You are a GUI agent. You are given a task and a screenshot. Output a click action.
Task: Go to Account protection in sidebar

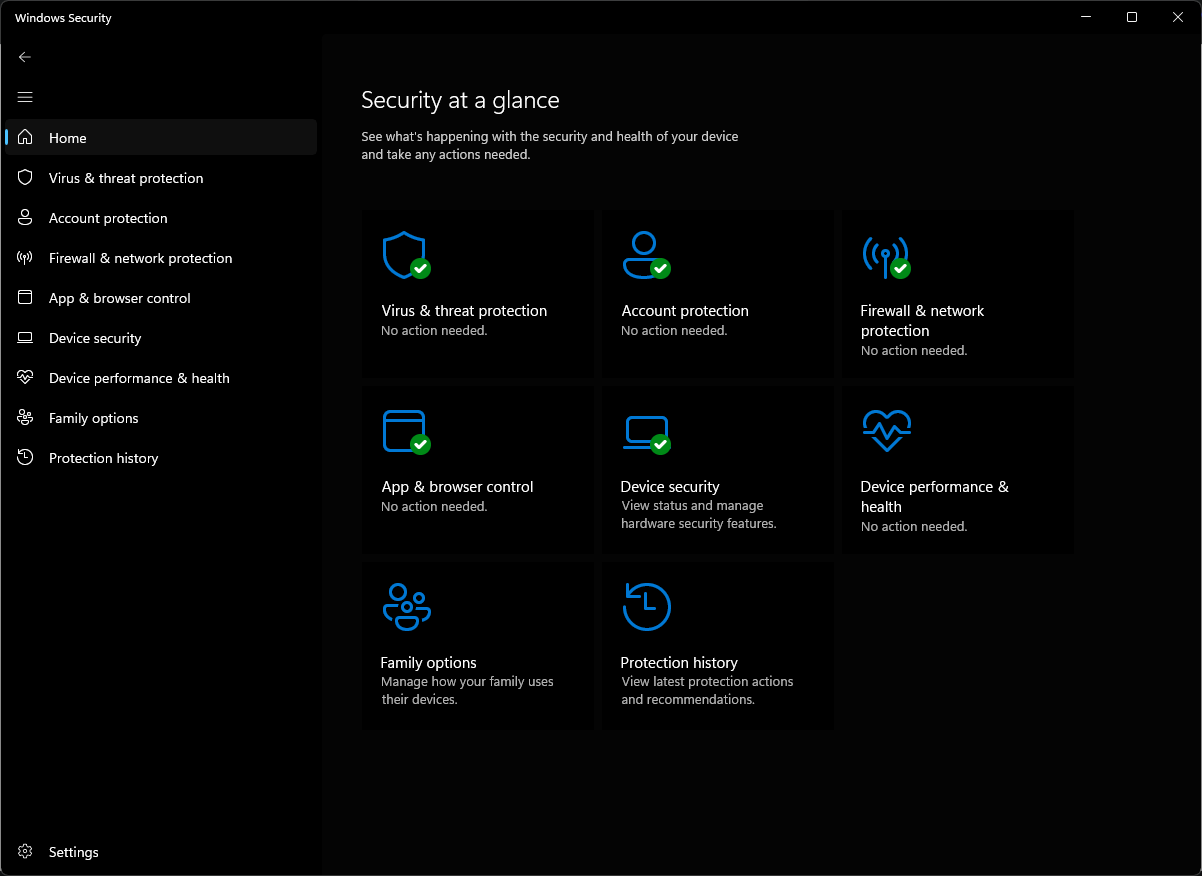tap(161, 218)
